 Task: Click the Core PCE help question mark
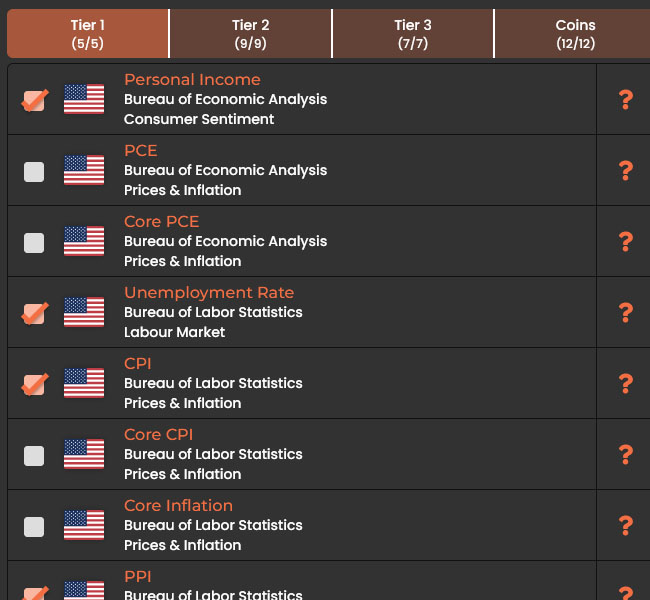(626, 241)
